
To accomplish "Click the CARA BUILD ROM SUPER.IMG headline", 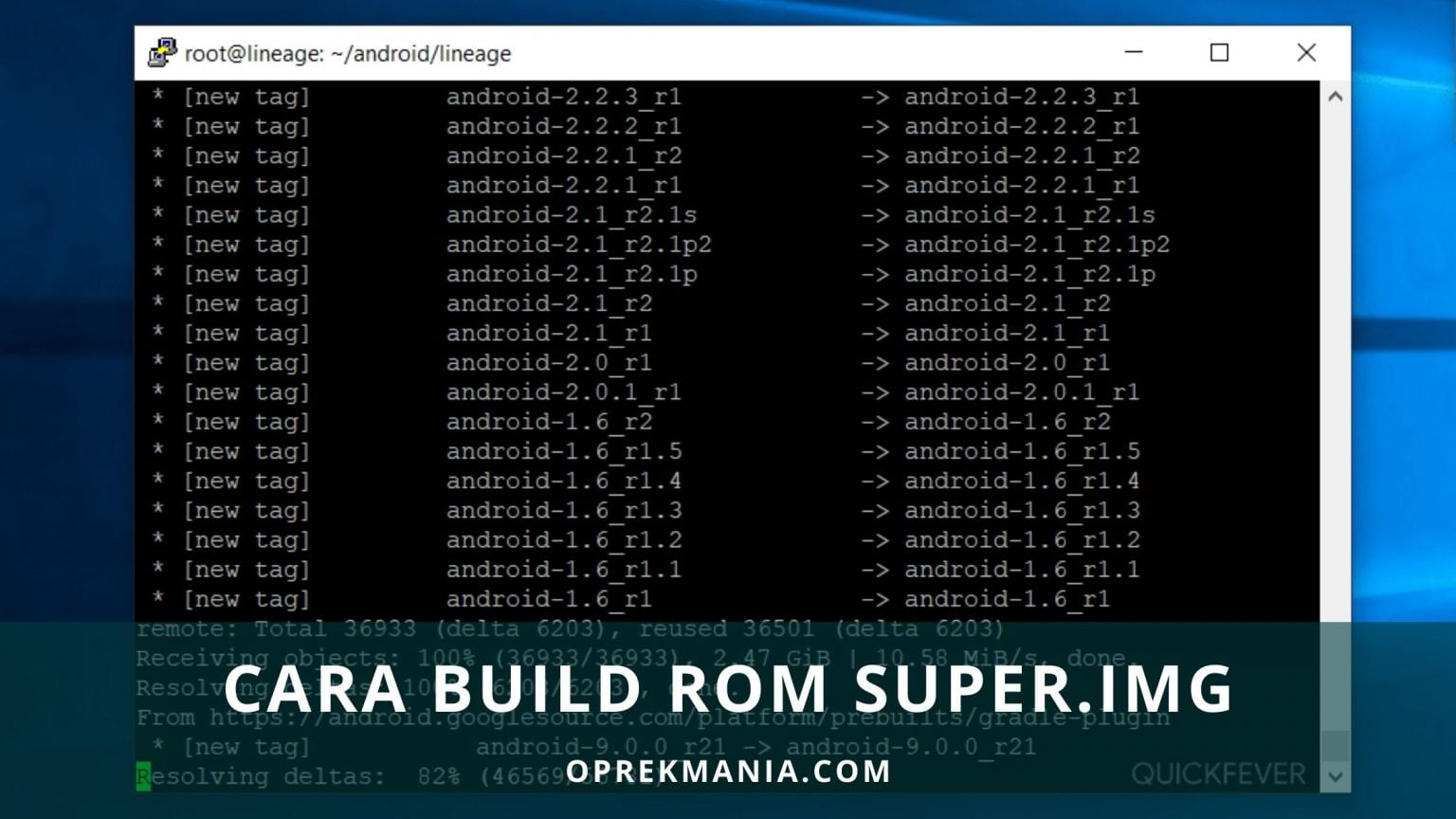I will [x=728, y=689].
